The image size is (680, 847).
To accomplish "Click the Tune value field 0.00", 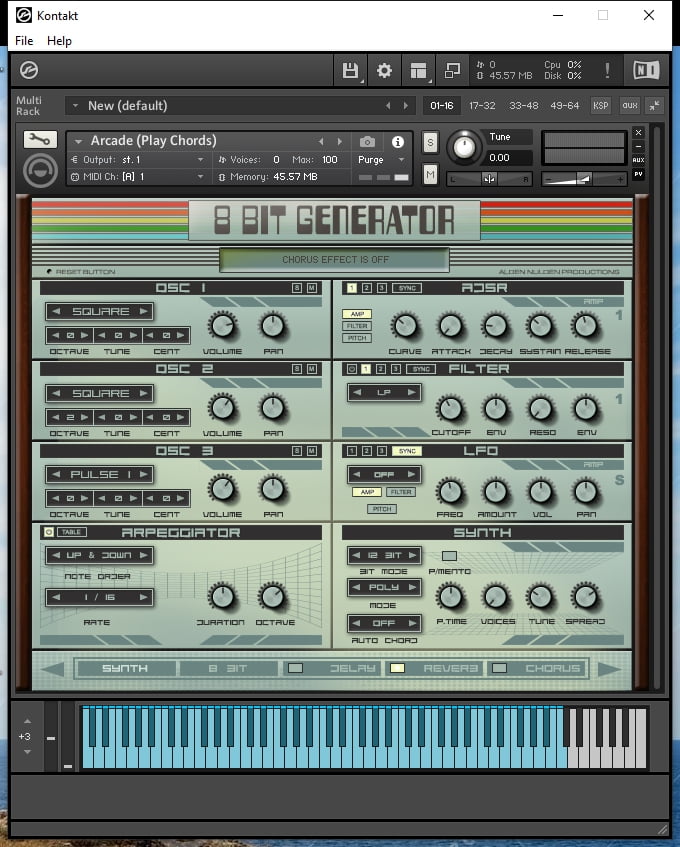I will pyautogui.click(x=509, y=158).
